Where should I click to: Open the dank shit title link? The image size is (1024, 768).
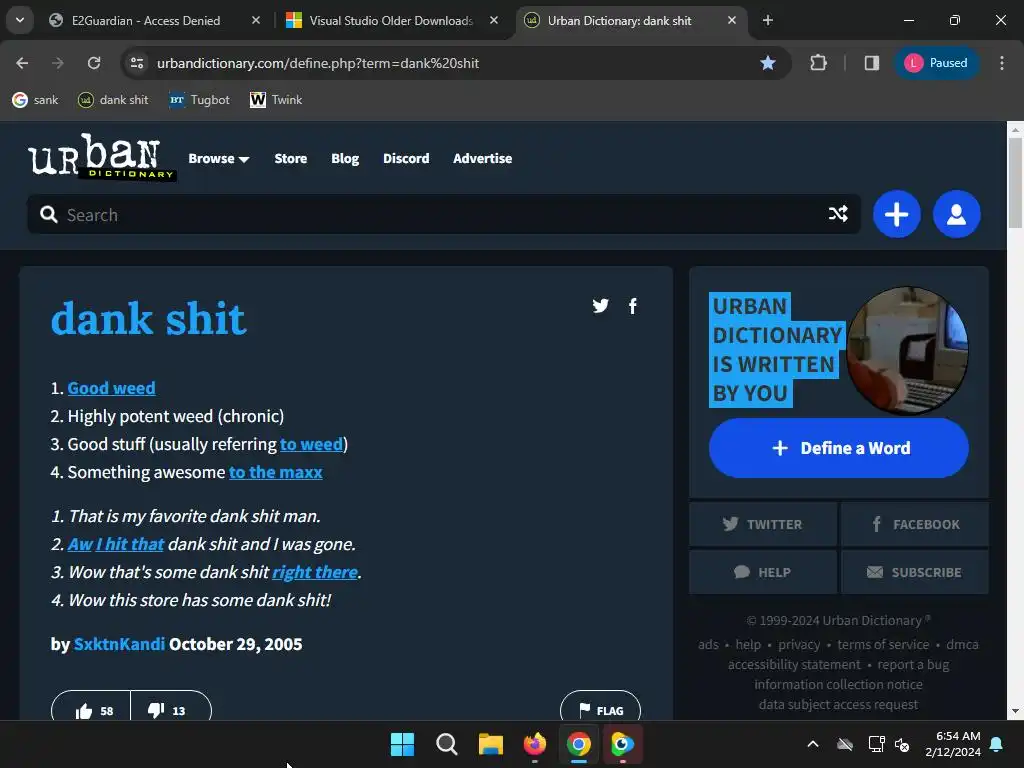pos(148,319)
